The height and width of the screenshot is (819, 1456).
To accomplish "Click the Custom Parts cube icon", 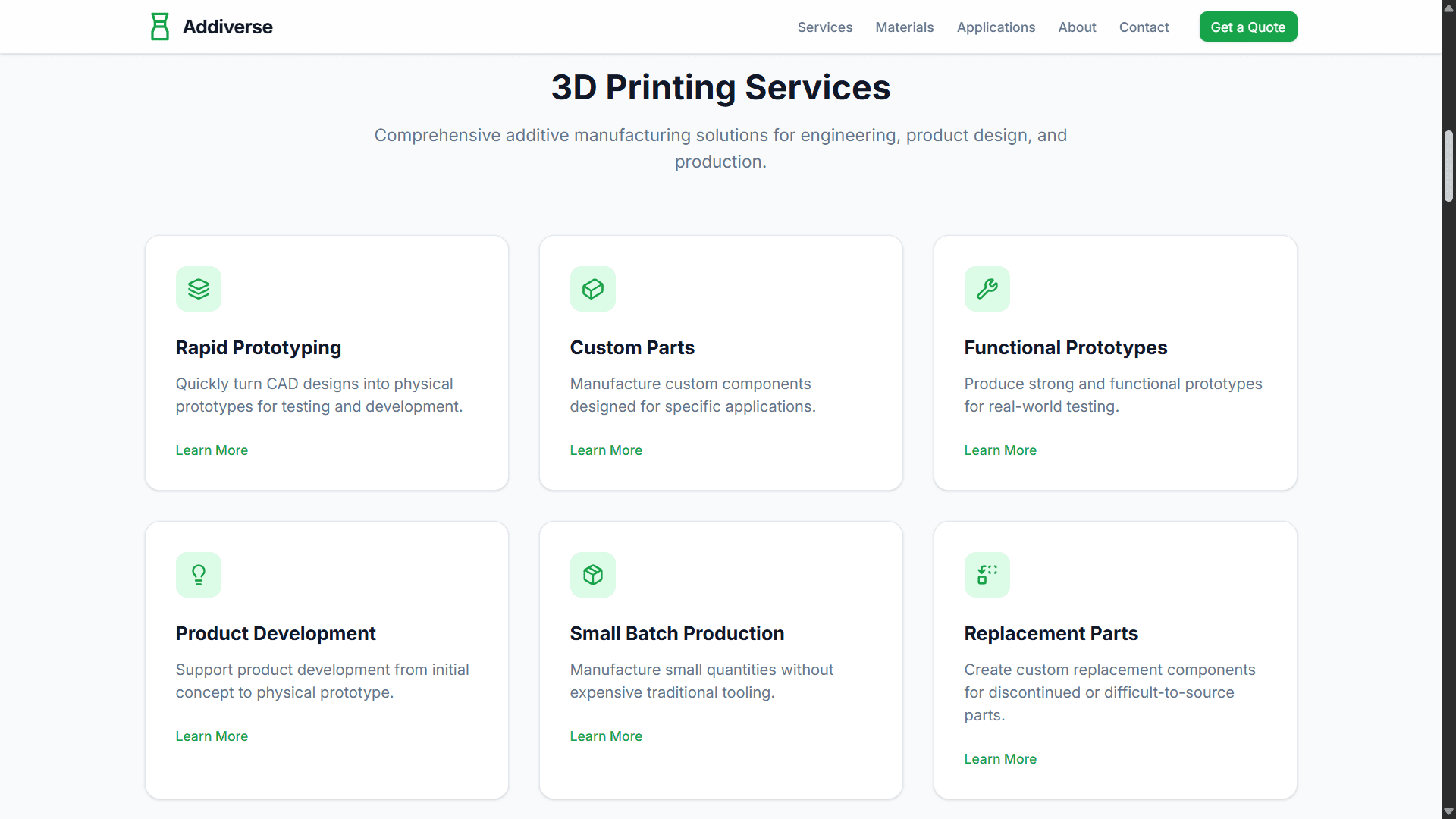I will click(x=593, y=289).
